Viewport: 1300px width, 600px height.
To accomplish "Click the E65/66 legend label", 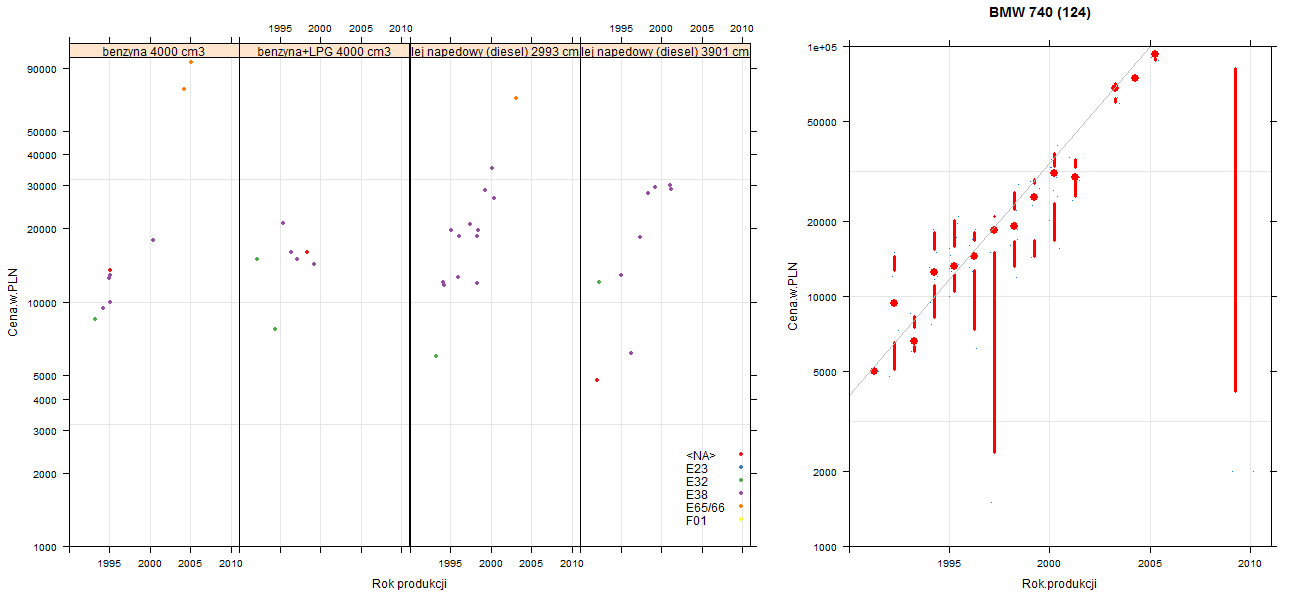I will [705, 507].
